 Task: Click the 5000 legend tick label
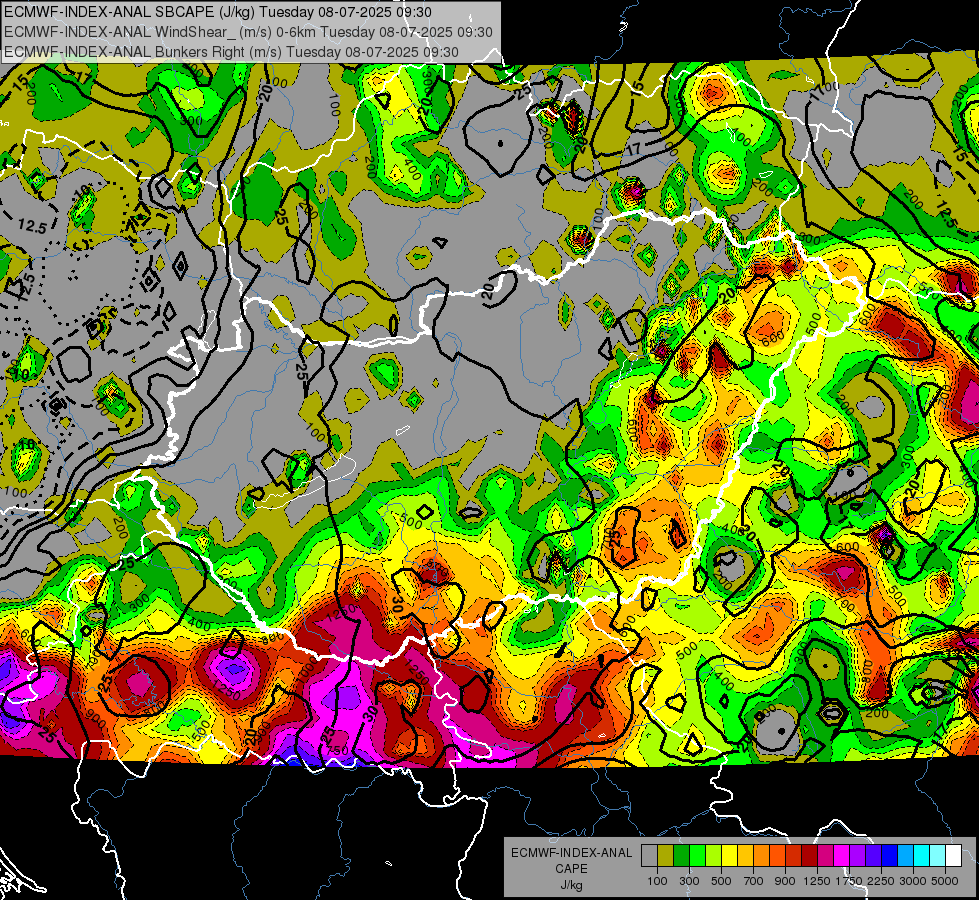945,881
